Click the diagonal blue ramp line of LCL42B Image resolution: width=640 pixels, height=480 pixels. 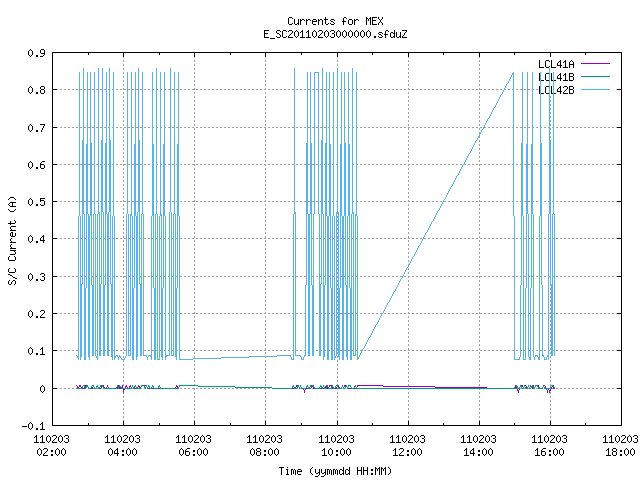pos(436,216)
